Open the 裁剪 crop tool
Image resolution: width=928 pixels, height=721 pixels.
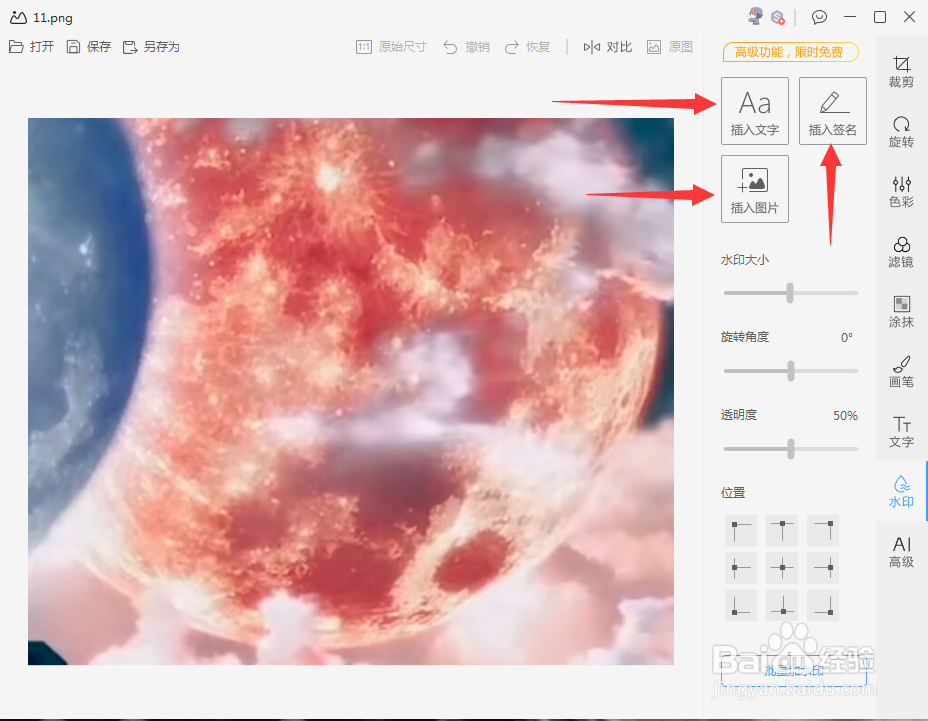click(901, 71)
